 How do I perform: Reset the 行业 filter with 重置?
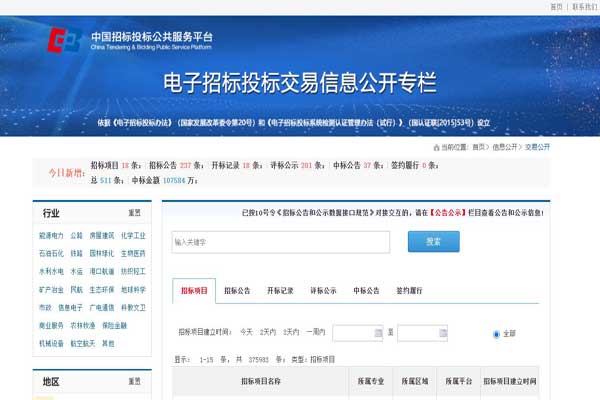134,213
